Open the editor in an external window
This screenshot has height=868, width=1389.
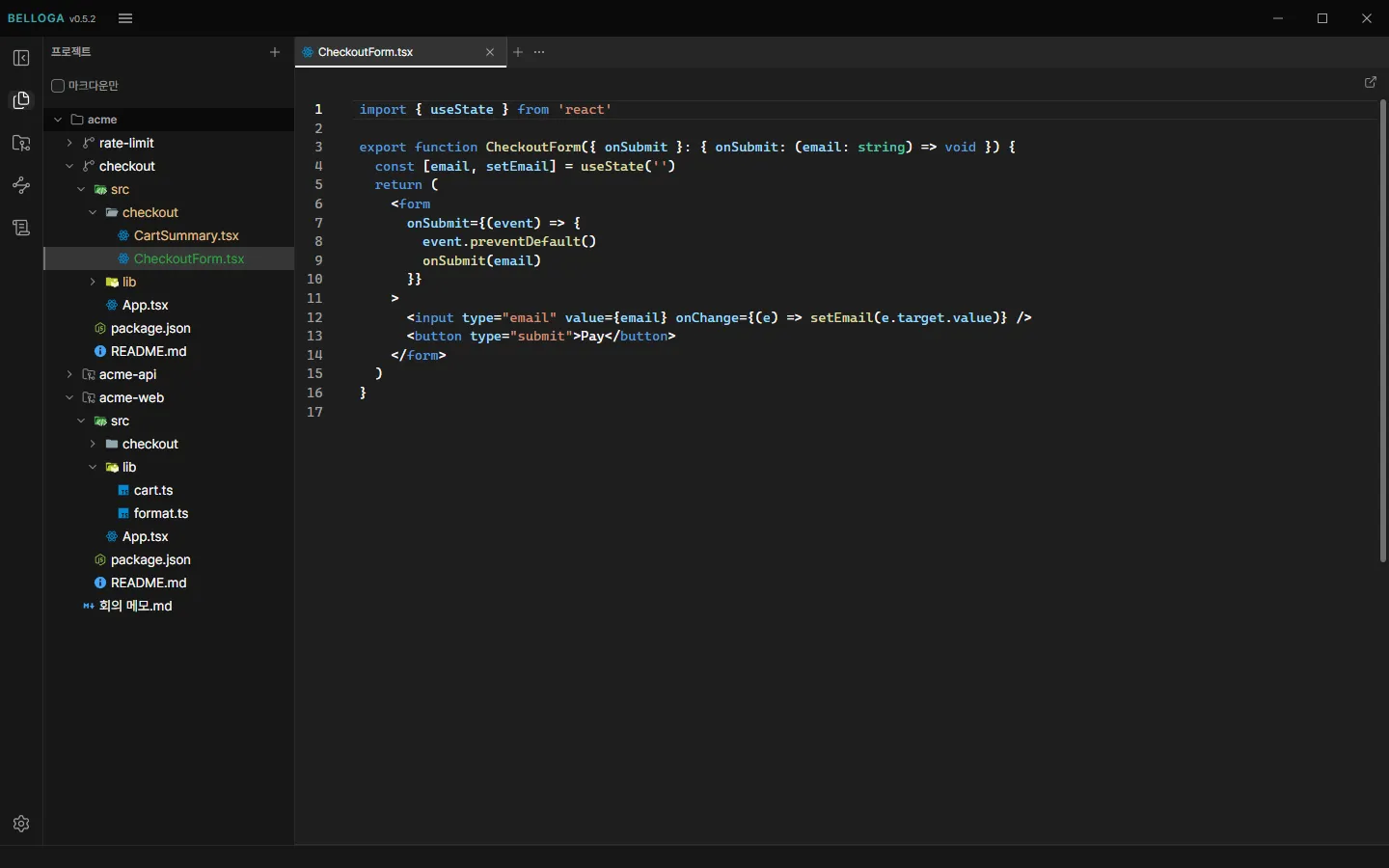(1371, 82)
